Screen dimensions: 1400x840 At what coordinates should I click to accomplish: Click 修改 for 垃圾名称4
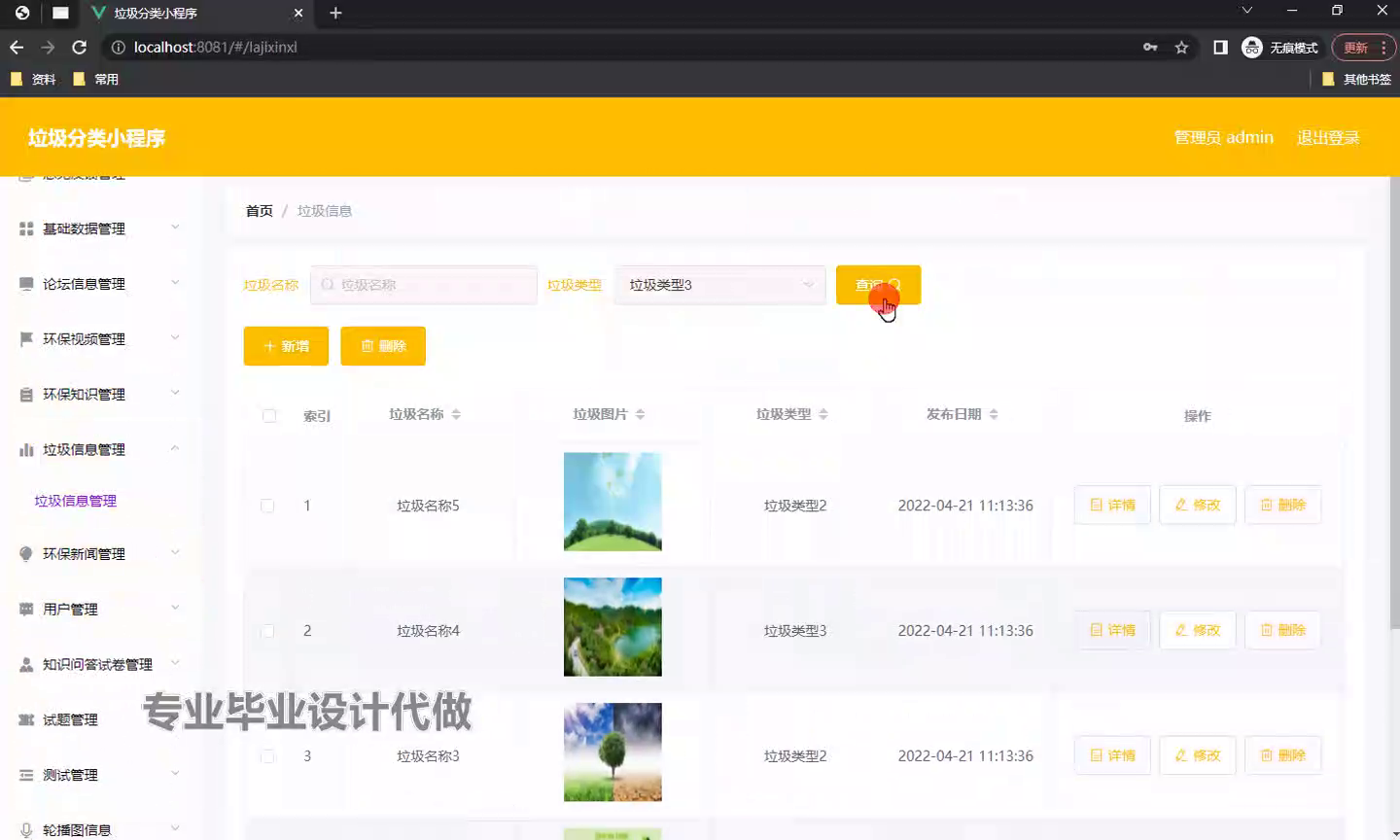click(x=1198, y=630)
